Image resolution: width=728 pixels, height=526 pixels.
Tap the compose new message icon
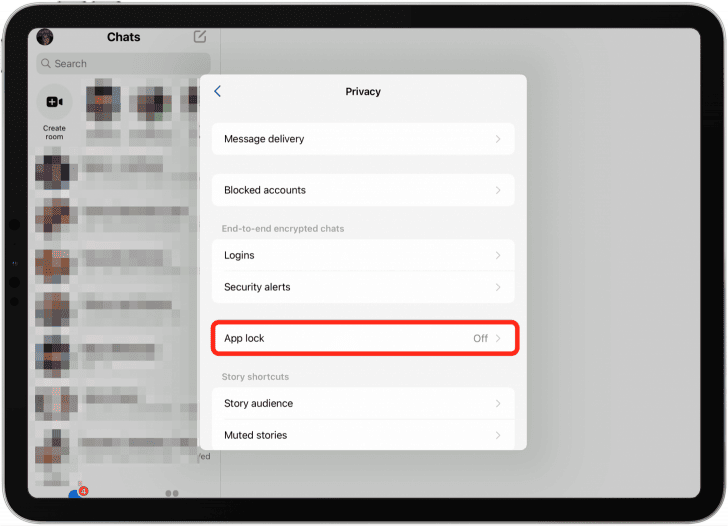(x=200, y=37)
